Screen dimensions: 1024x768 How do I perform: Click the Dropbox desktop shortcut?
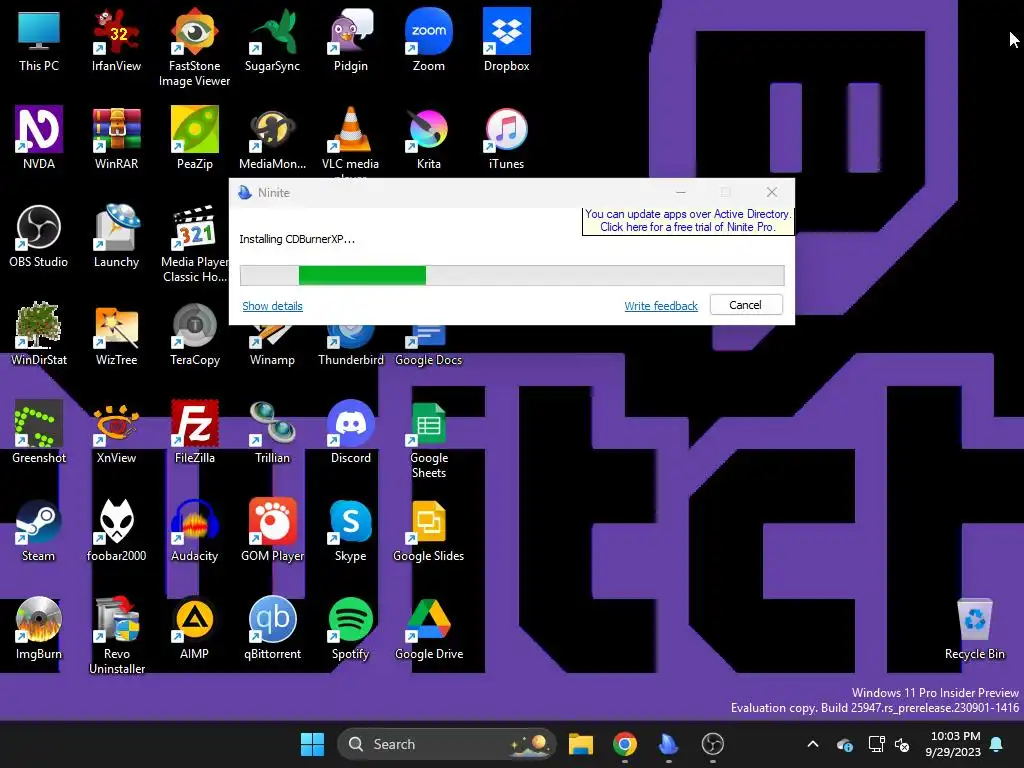[506, 40]
